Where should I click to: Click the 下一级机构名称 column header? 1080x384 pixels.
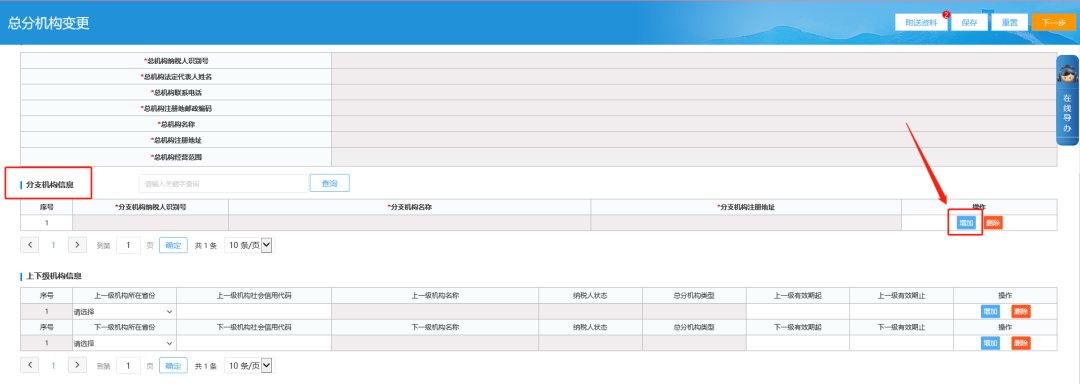[x=435, y=328]
